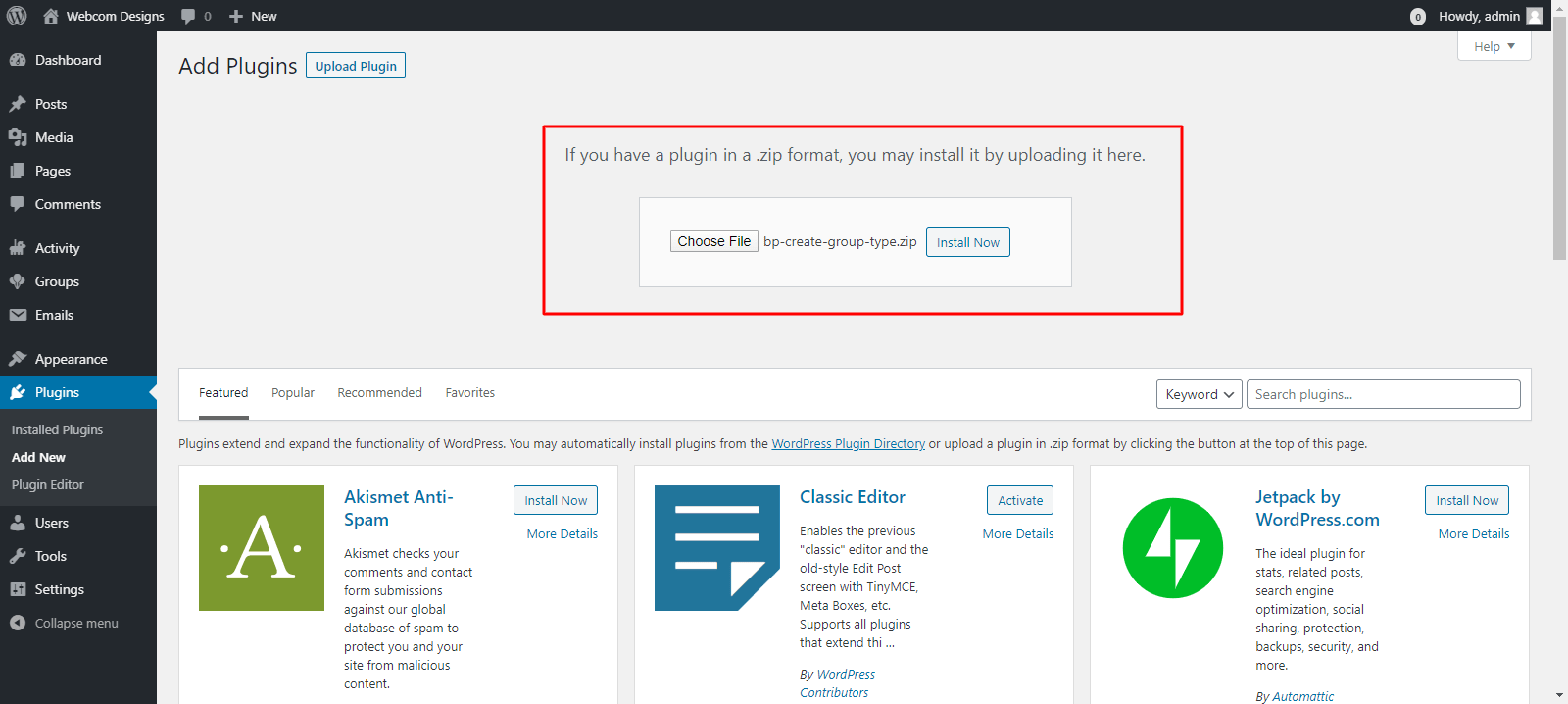Open the WordPress Plugin Directory link
1568x704 pixels.
pos(849,444)
